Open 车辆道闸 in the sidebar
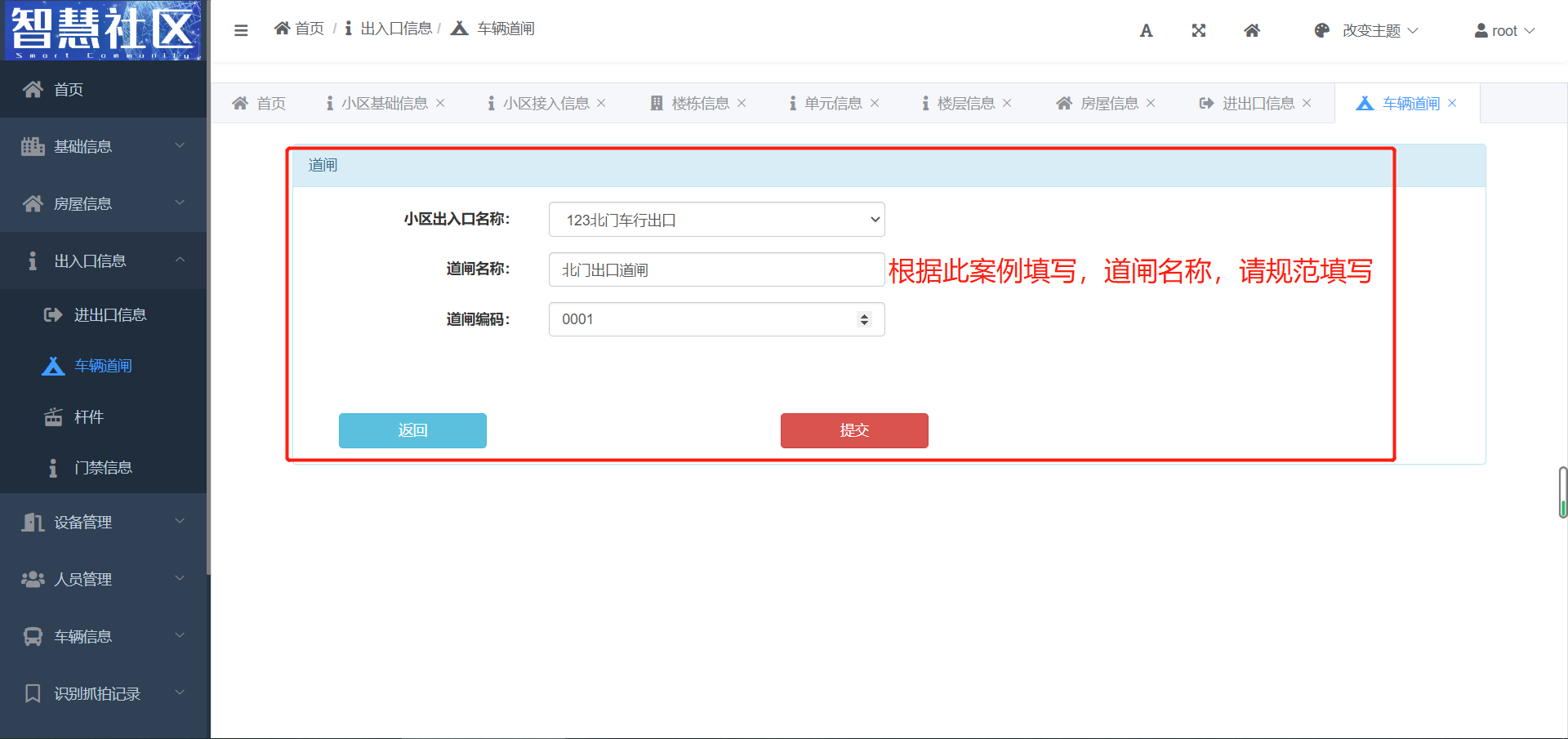This screenshot has width=1568, height=739. [103, 366]
